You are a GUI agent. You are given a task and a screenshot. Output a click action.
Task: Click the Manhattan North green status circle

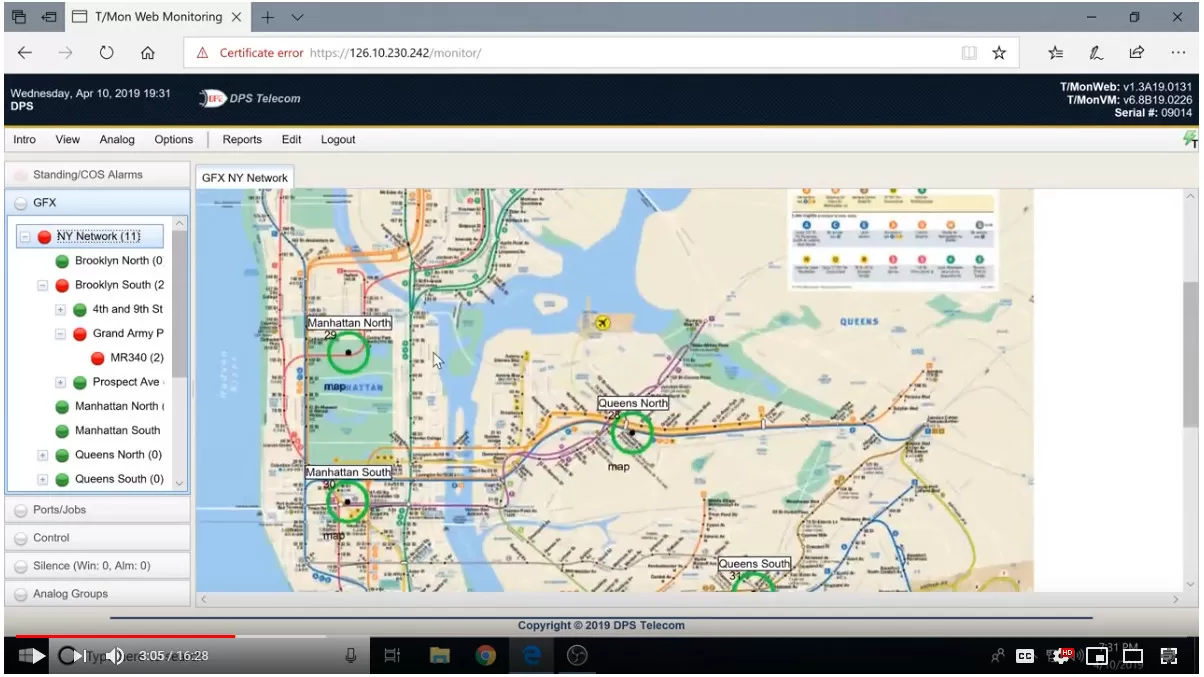point(347,352)
